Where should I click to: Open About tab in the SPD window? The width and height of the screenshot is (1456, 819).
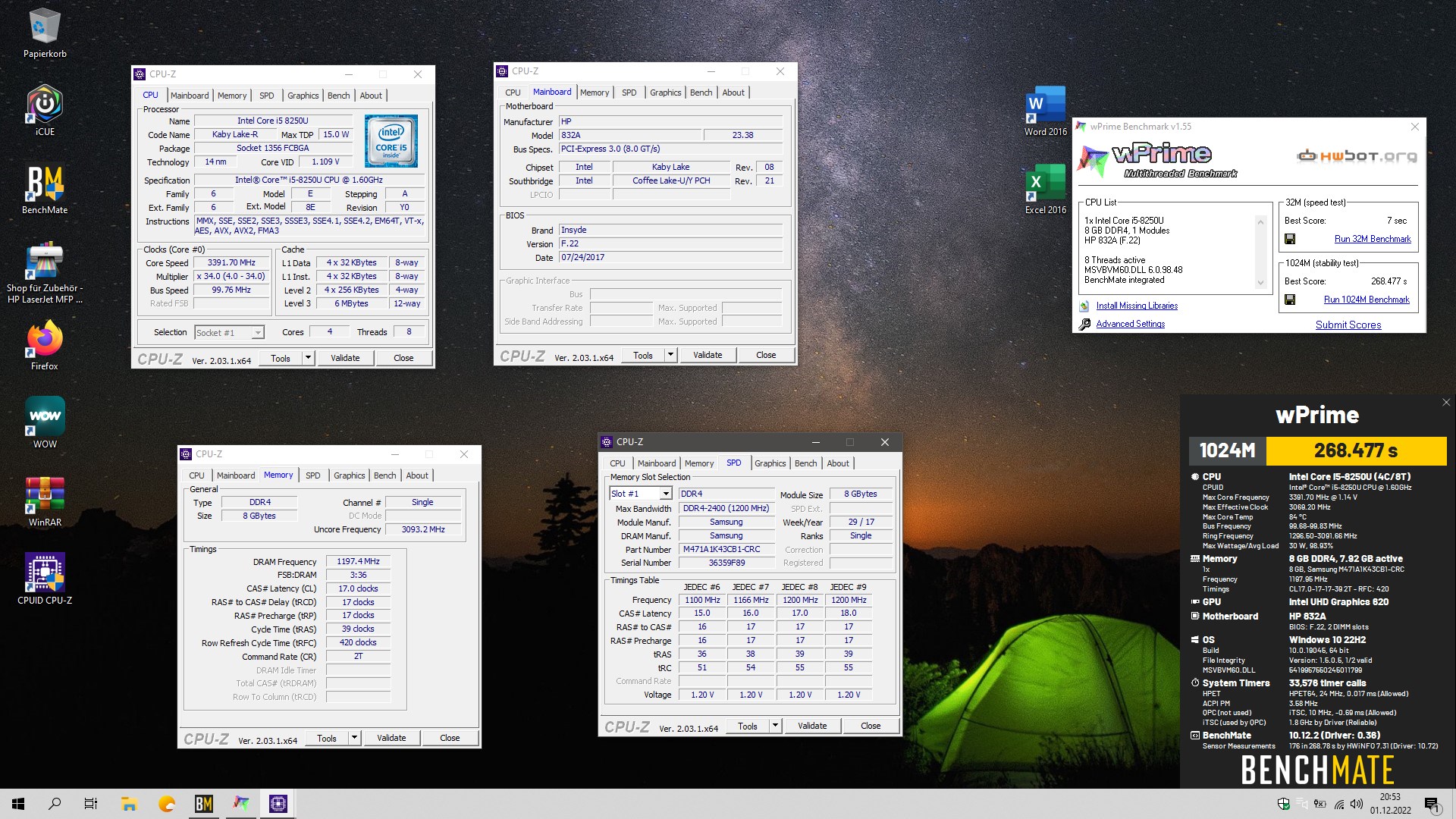click(838, 463)
